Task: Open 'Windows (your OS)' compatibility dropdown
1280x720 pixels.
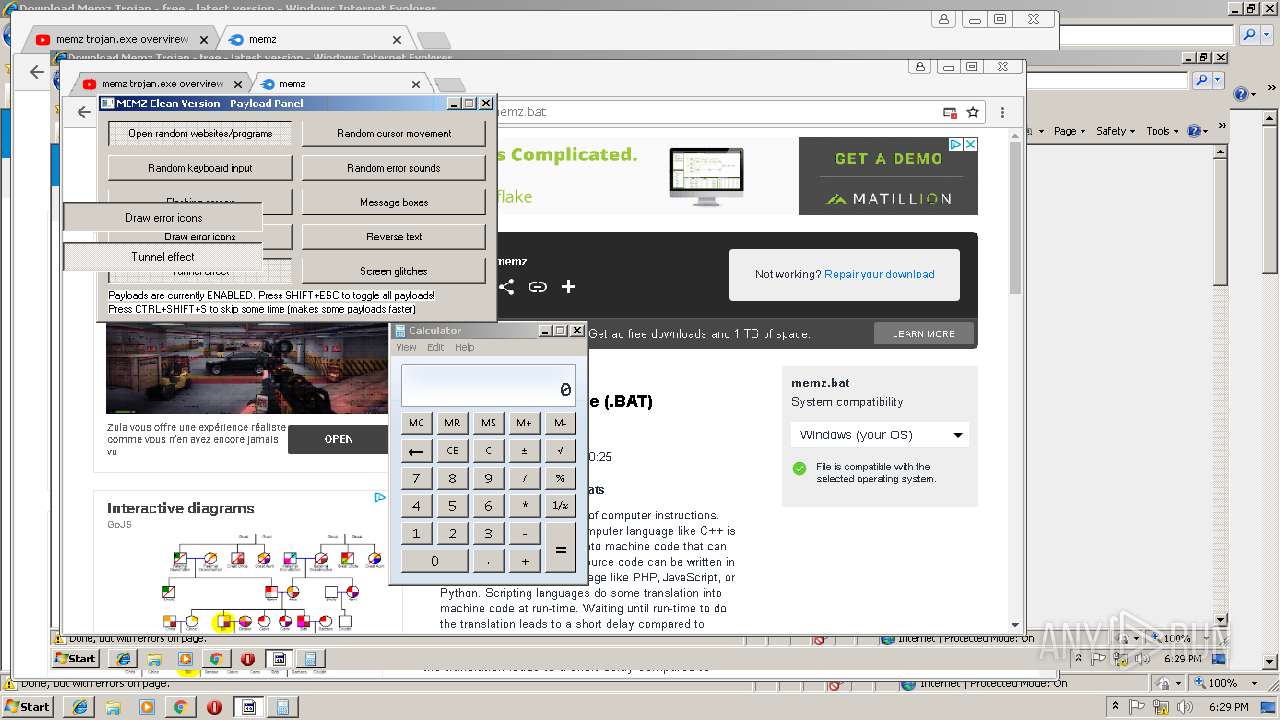Action: tap(880, 435)
